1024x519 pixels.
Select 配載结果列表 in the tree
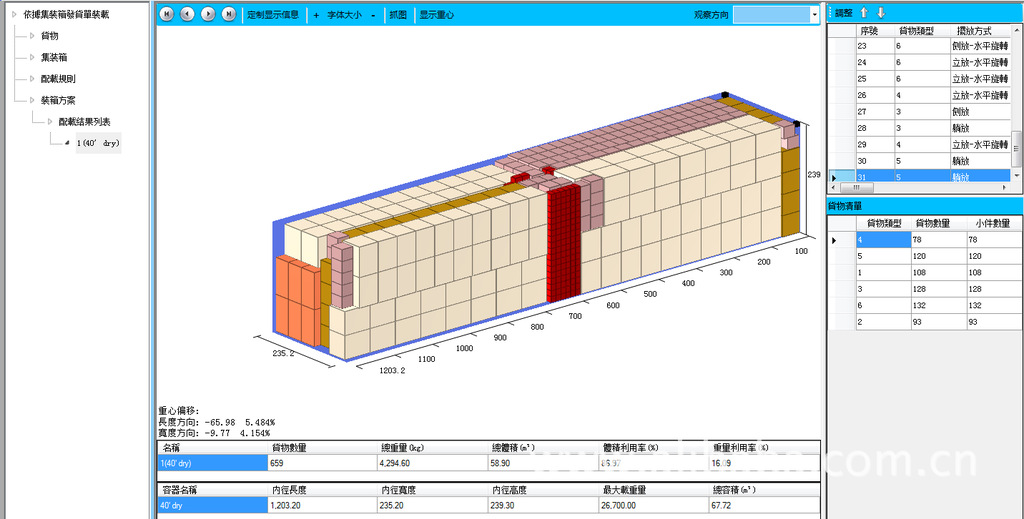(x=84, y=121)
